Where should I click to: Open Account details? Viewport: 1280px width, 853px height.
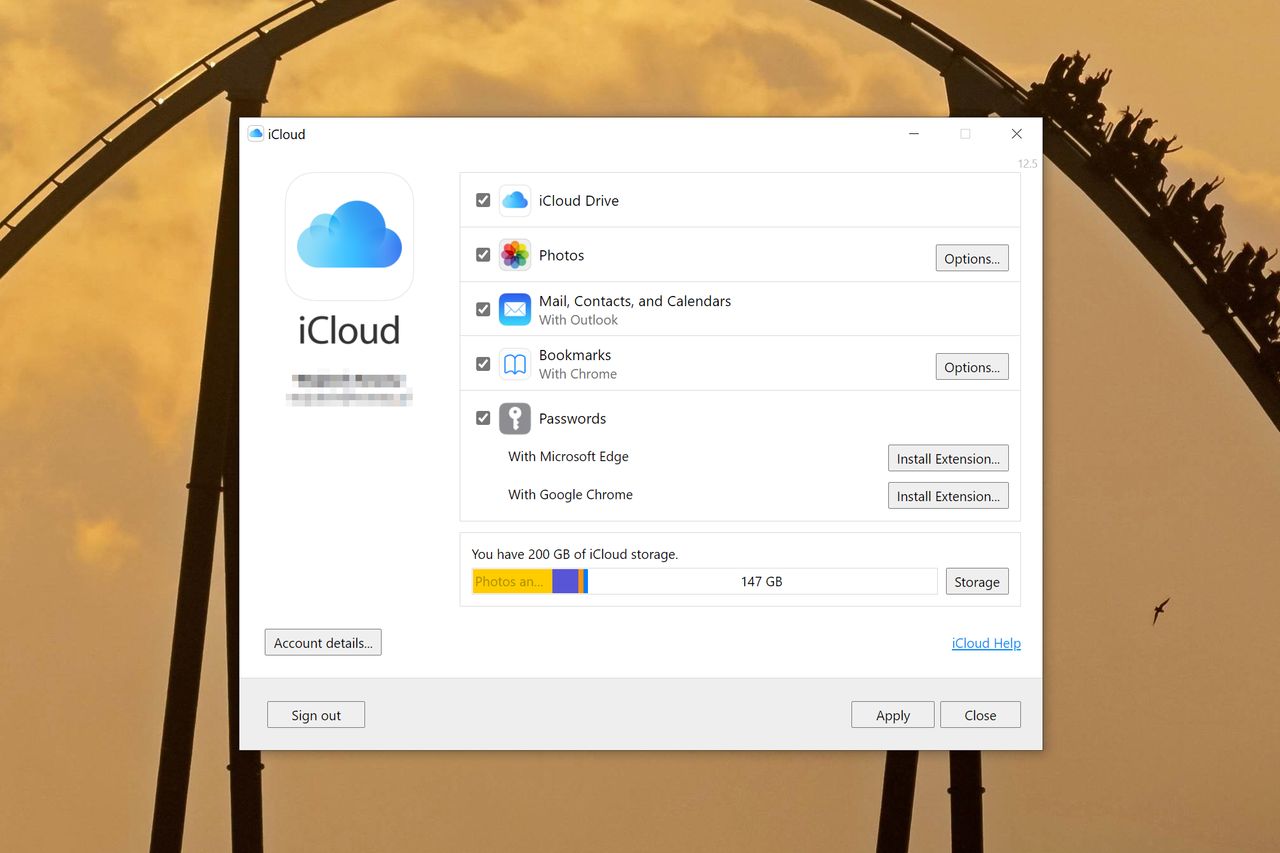pyautogui.click(x=323, y=643)
